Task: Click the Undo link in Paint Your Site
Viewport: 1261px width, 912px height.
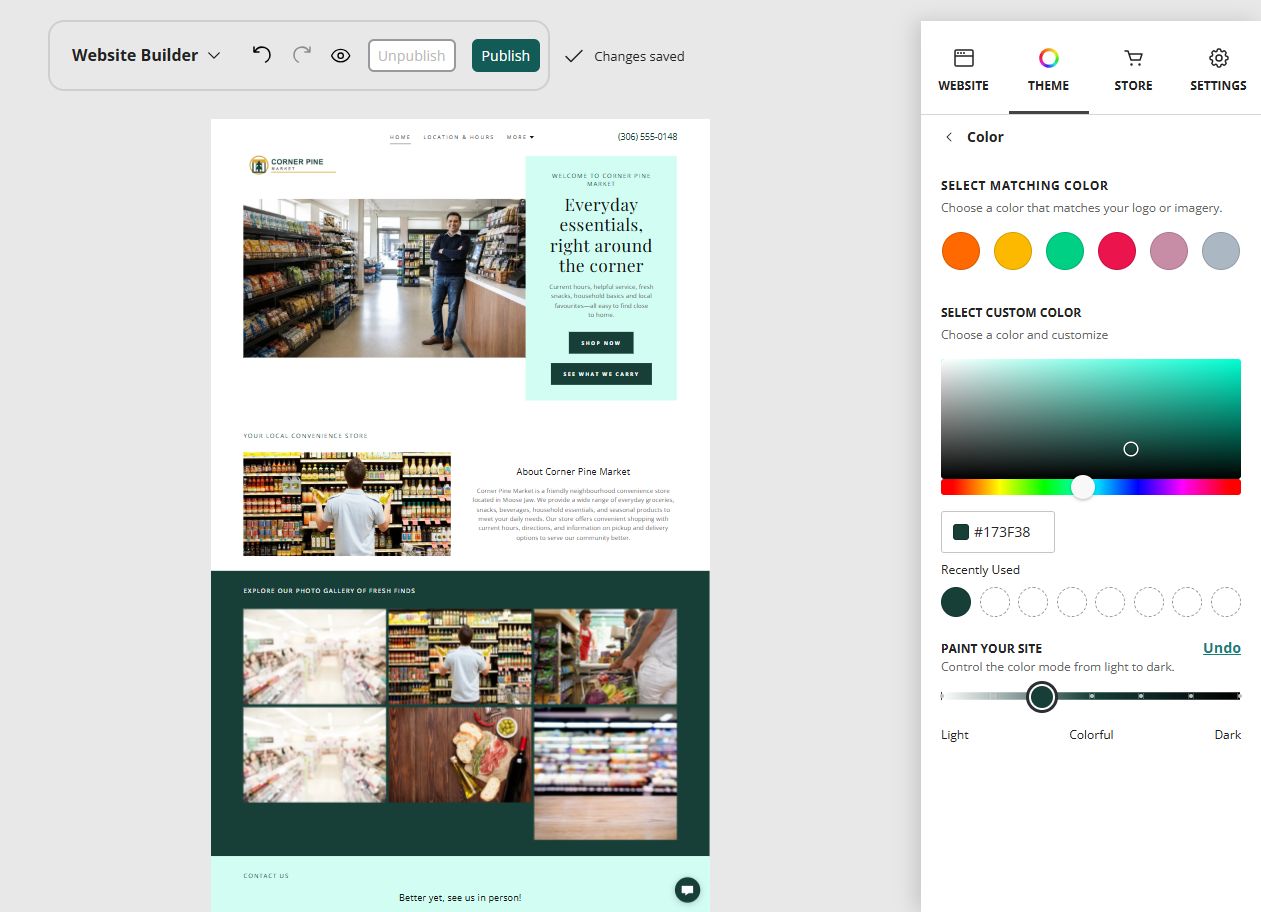Action: click(x=1222, y=648)
